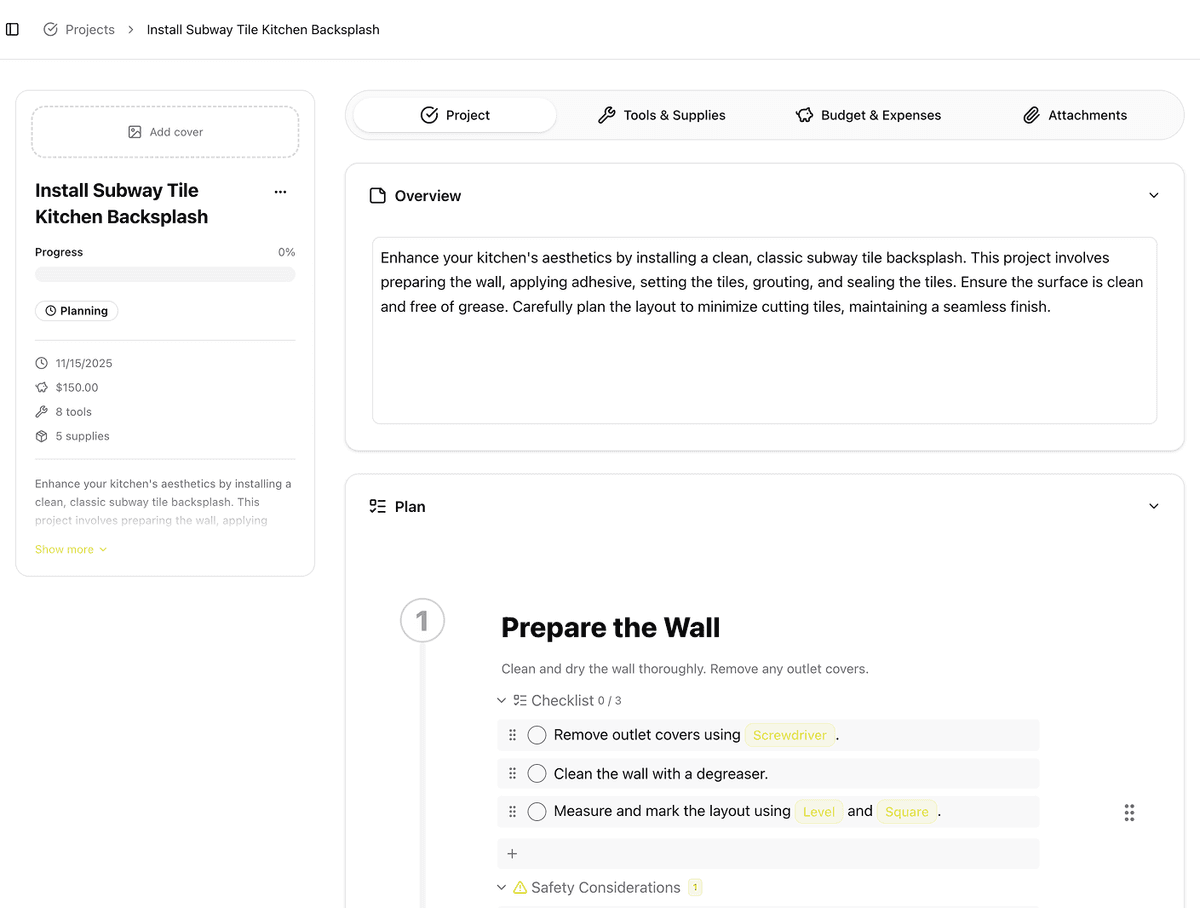Viewport: 1200px width, 908px height.
Task: Click the drag handle dots right of checklist
Action: pyautogui.click(x=1129, y=812)
